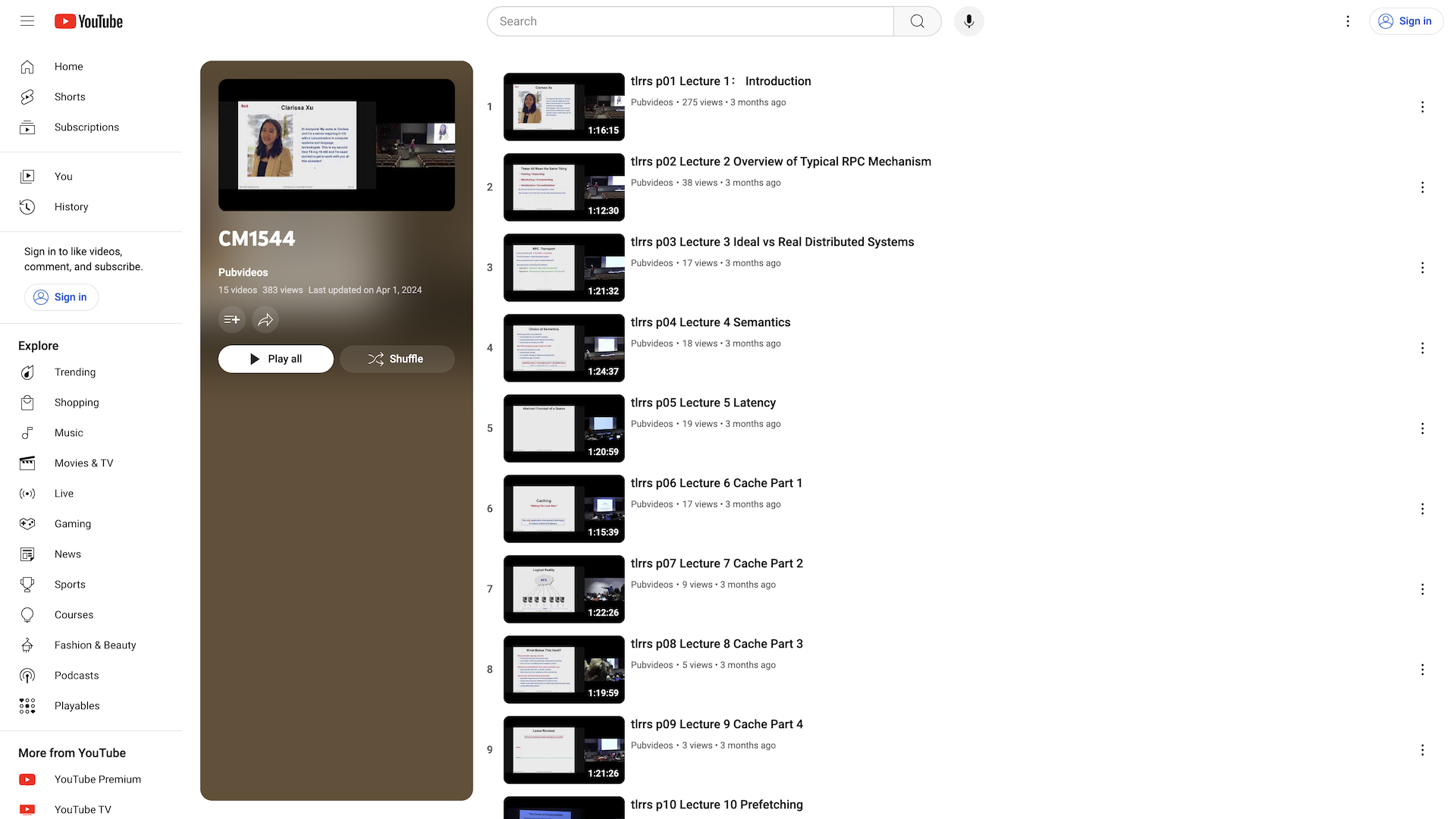Open Gaming category
1456x819 pixels.
click(x=91, y=524)
